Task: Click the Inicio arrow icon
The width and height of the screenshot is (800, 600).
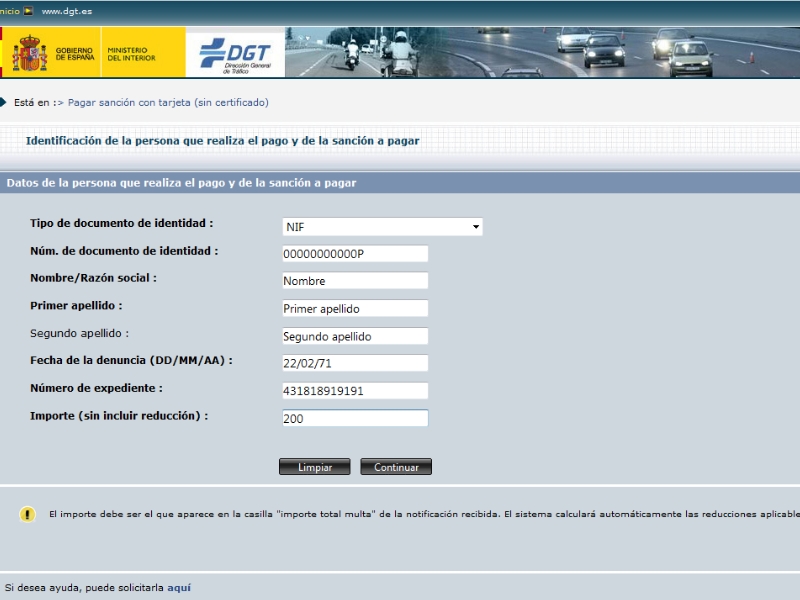Action: pos(29,11)
